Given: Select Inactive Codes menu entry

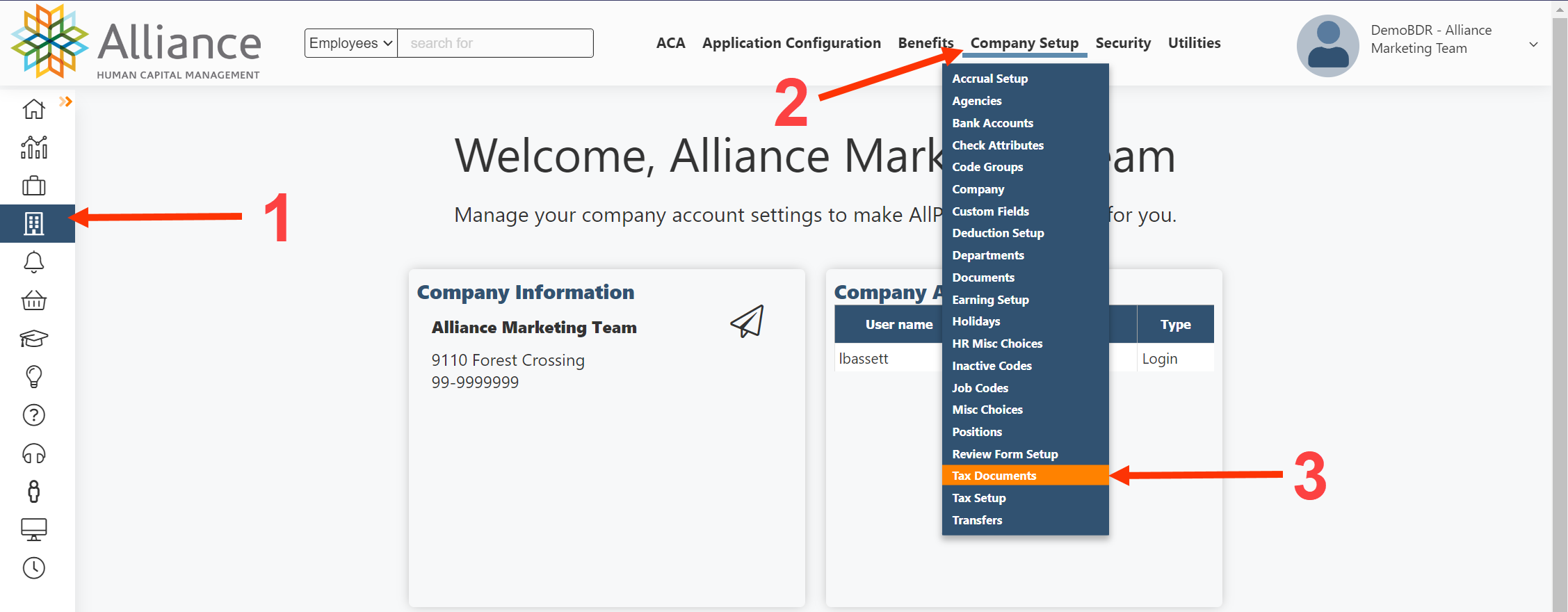Looking at the screenshot, I should coord(1025,366).
